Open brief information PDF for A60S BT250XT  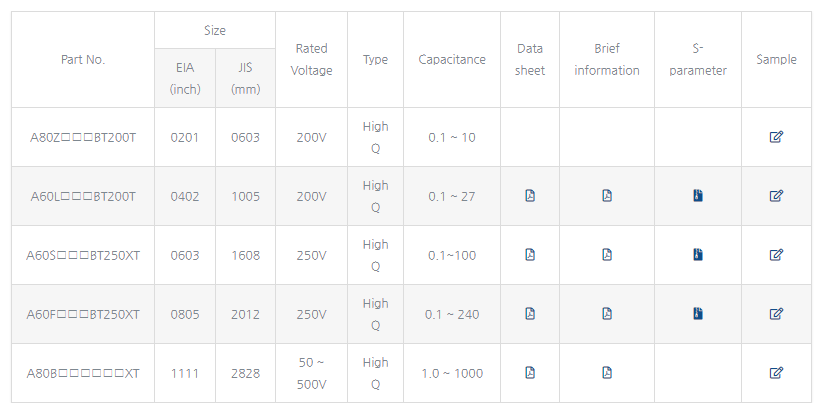607,254
